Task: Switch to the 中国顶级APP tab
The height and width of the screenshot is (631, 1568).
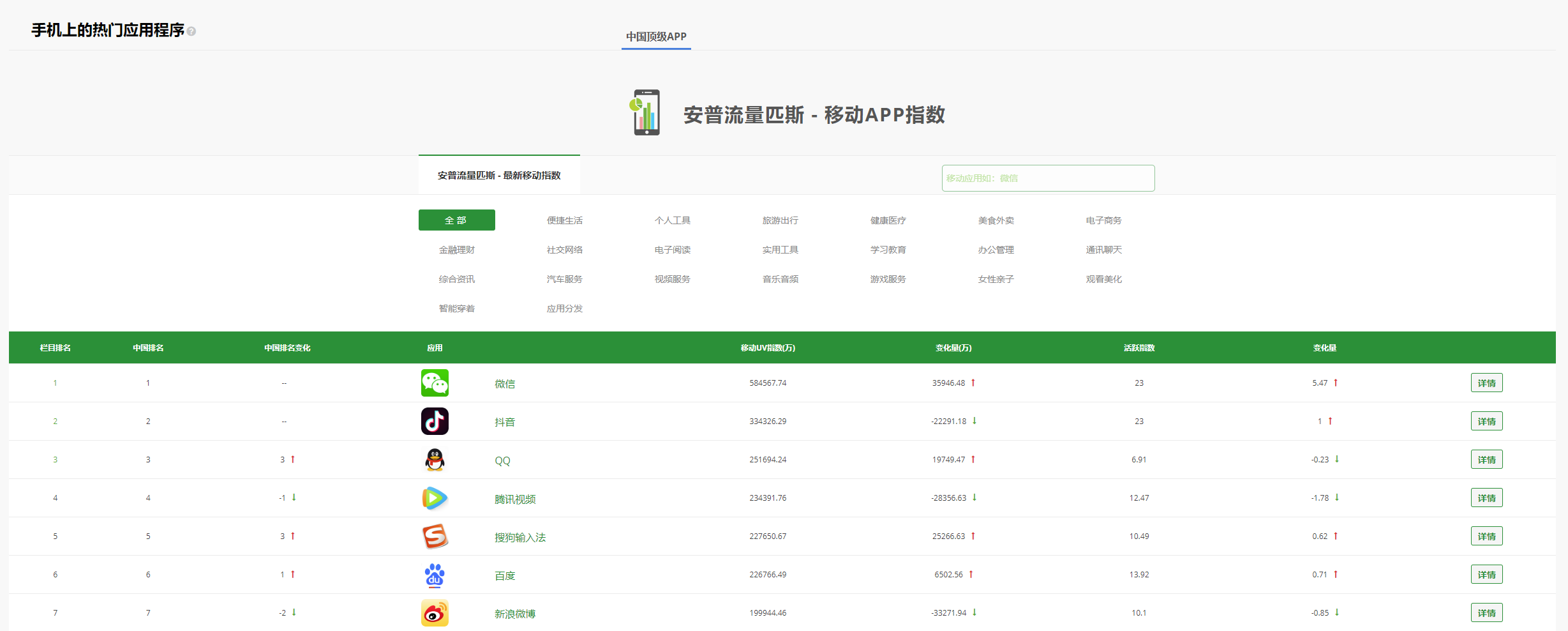Action: coord(656,36)
